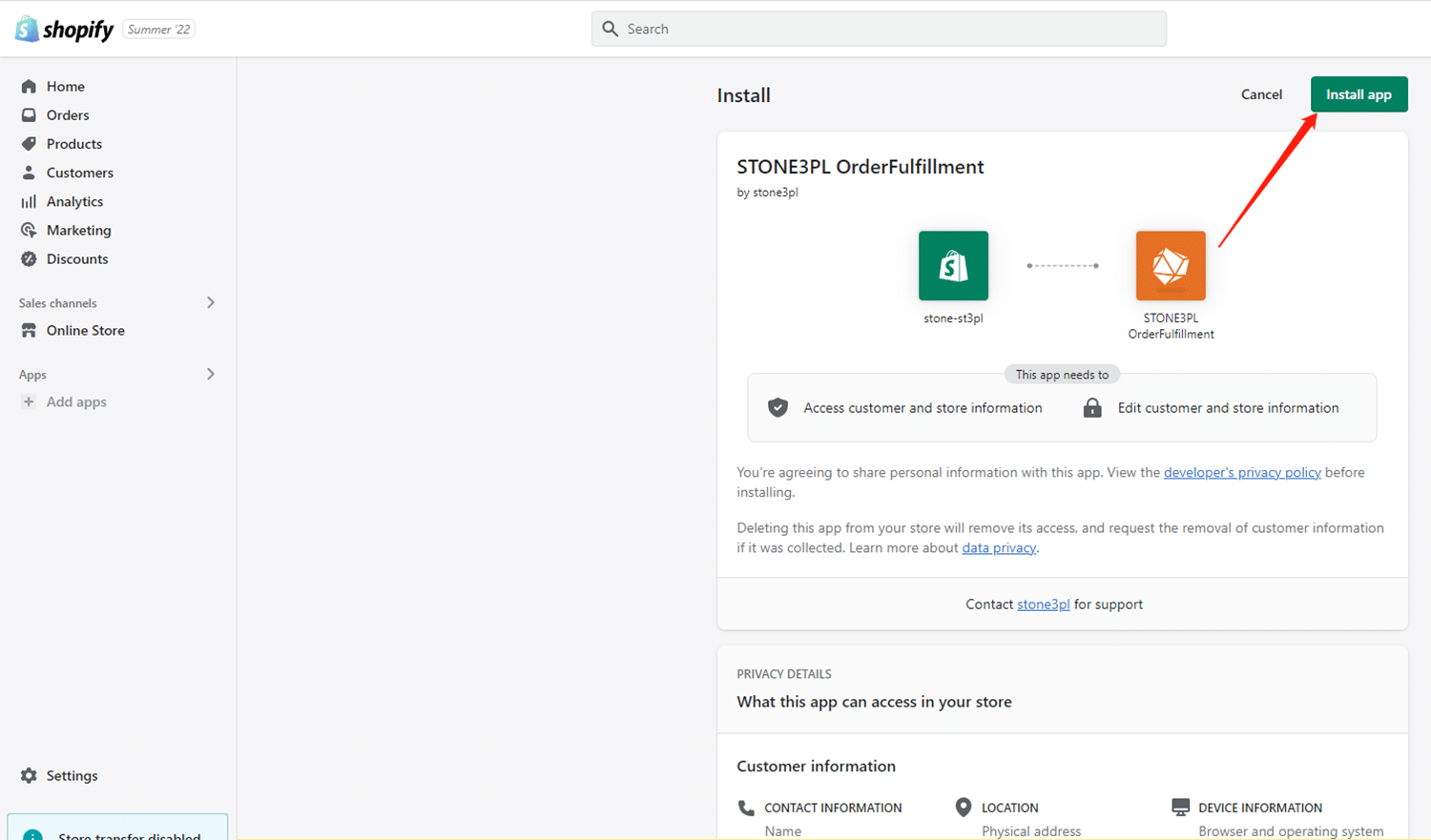The image size is (1431, 840).
Task: Click the stone-st3pl store thumbnail
Action: [952, 265]
